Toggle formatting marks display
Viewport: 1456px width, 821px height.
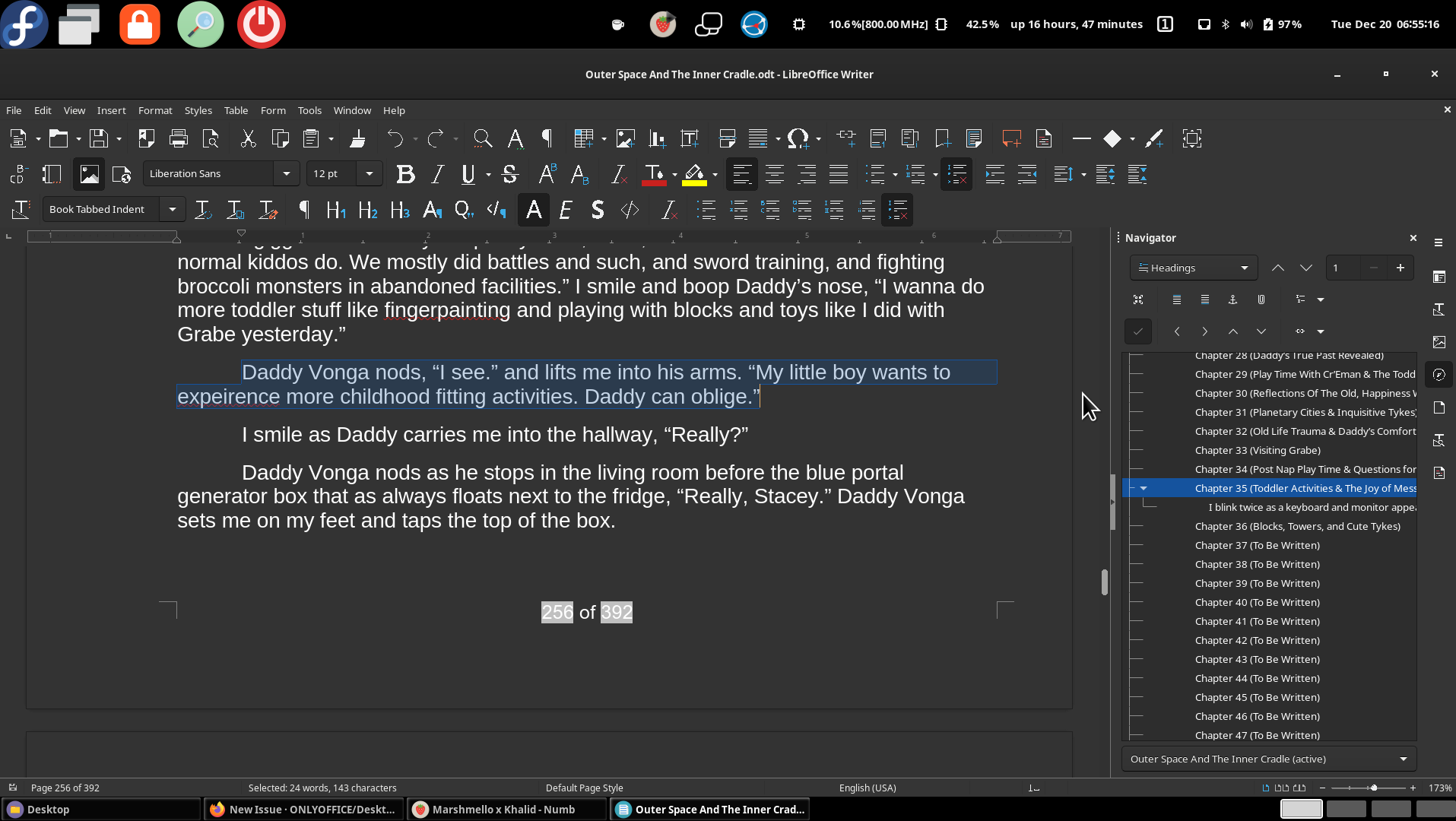(x=546, y=138)
